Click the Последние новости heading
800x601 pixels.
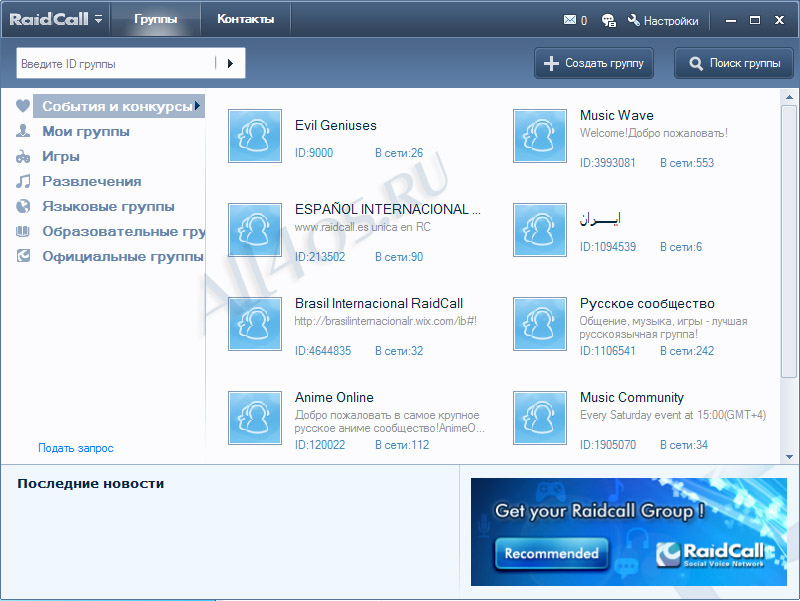pyautogui.click(x=91, y=484)
